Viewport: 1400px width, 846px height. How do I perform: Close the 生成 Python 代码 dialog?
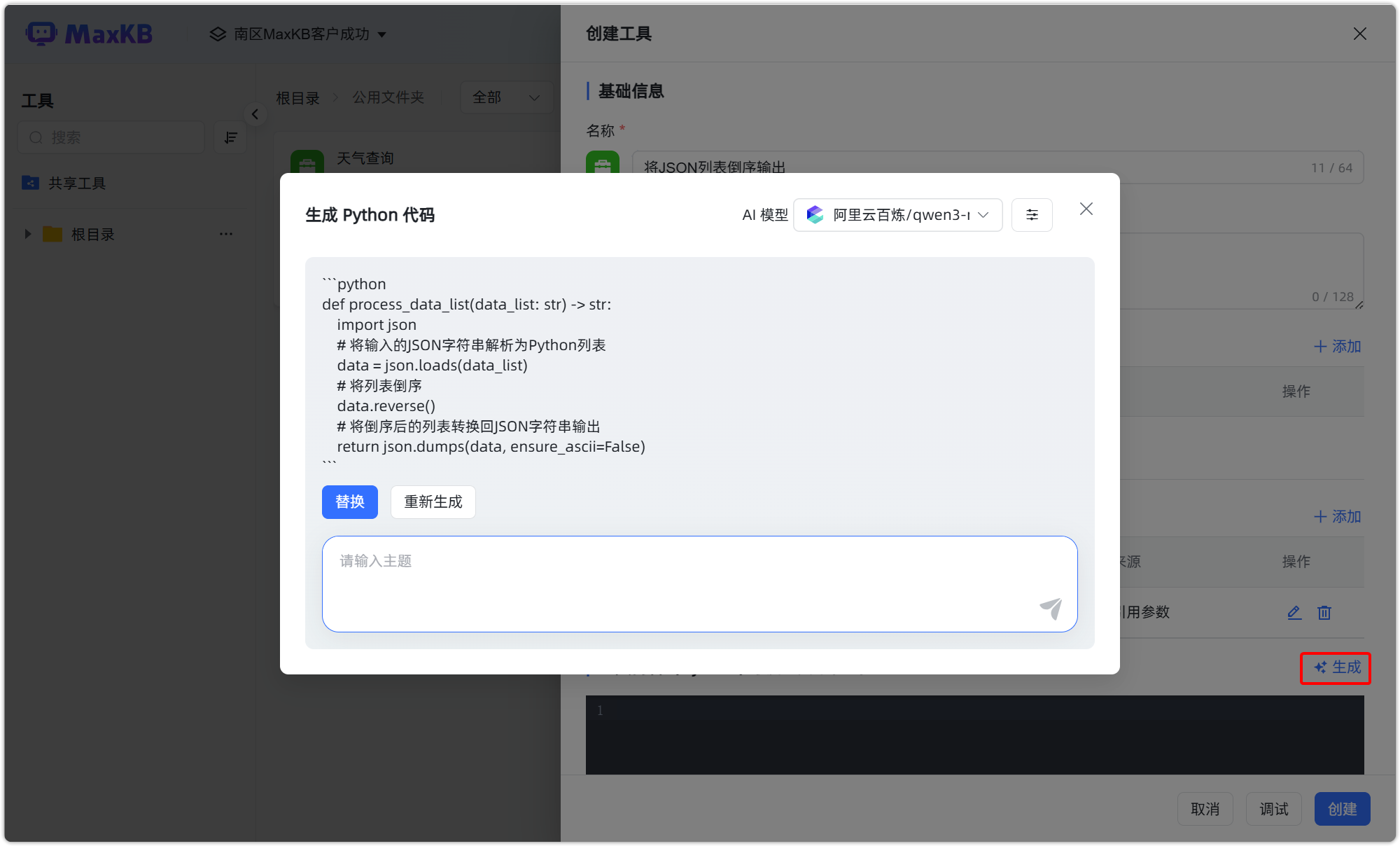click(x=1086, y=209)
